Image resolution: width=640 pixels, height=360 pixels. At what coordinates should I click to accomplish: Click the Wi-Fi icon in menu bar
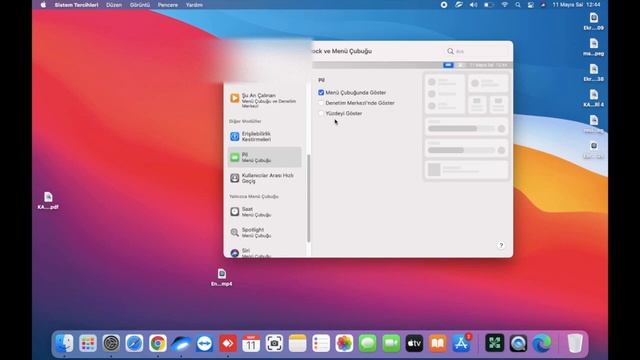505,5
